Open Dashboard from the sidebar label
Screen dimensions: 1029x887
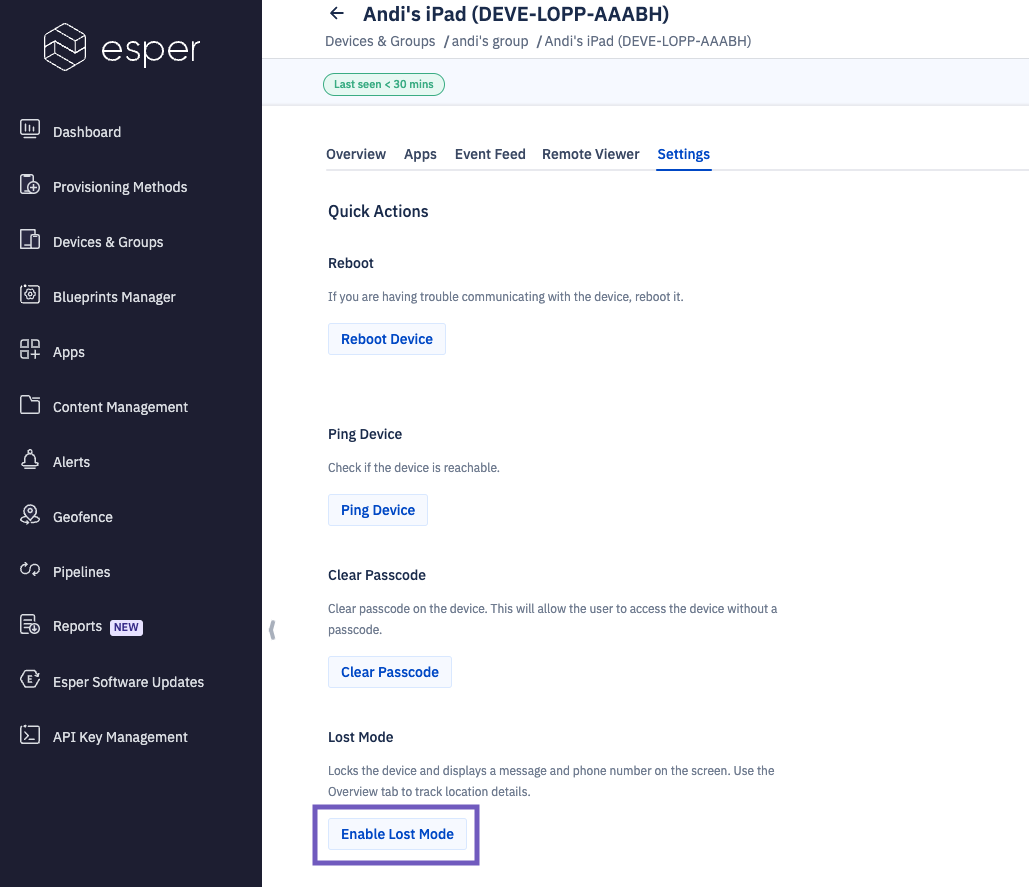click(87, 132)
